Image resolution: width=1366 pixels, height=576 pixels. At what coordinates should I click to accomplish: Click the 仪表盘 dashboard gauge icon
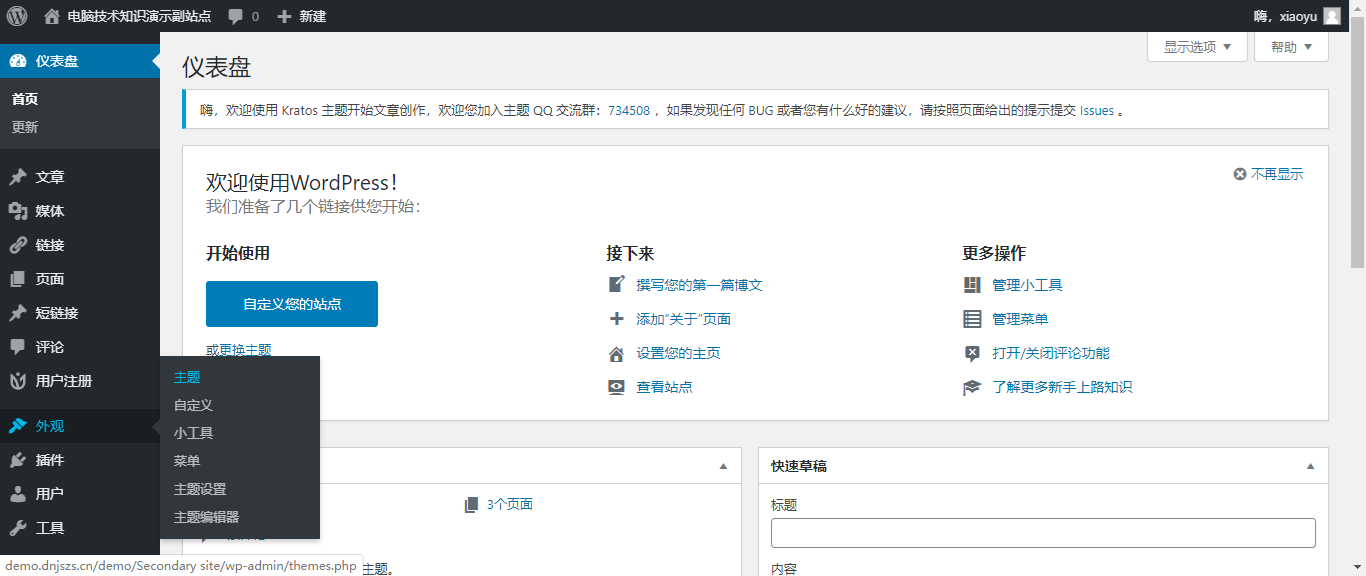[18, 61]
